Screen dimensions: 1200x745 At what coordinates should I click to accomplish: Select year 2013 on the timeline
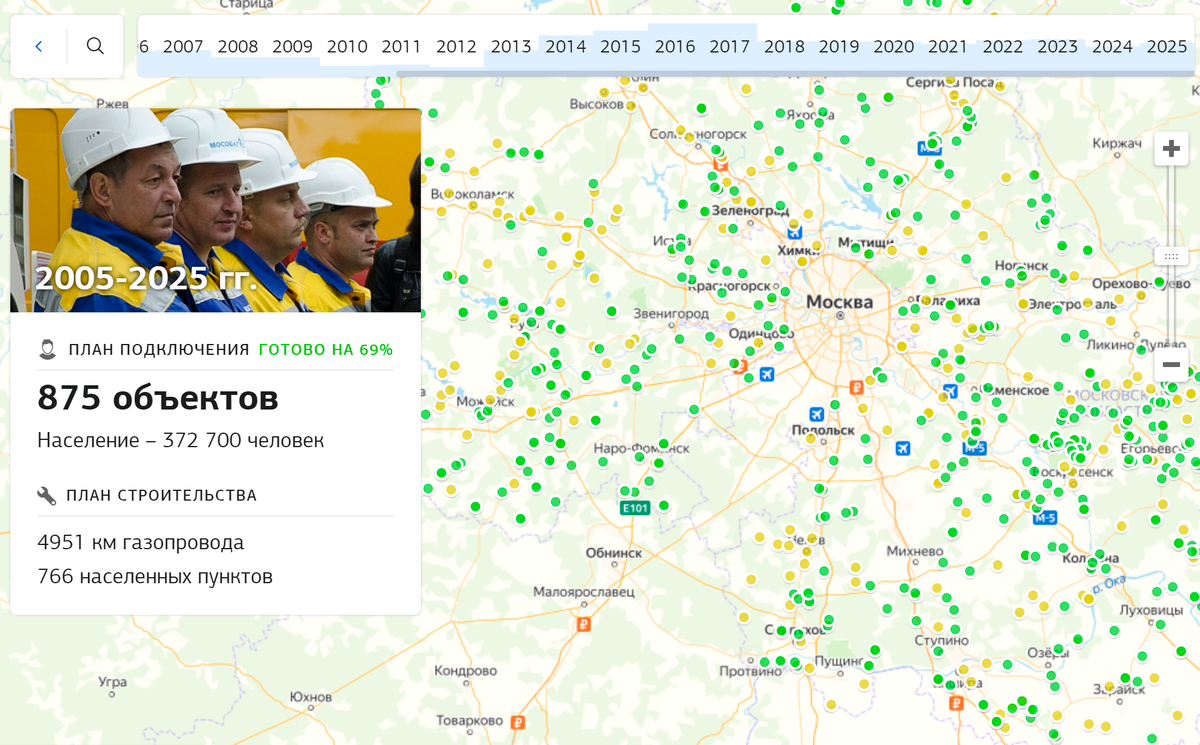pos(511,47)
